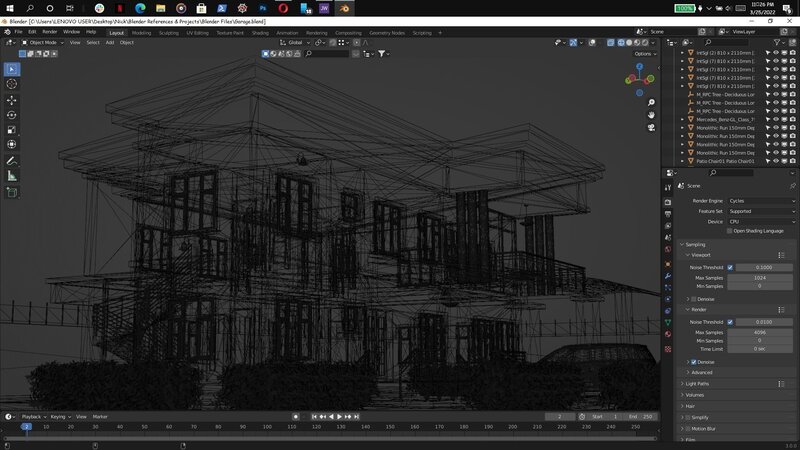Select the Measure tool
The height and width of the screenshot is (450, 800).
pyautogui.click(x=12, y=175)
